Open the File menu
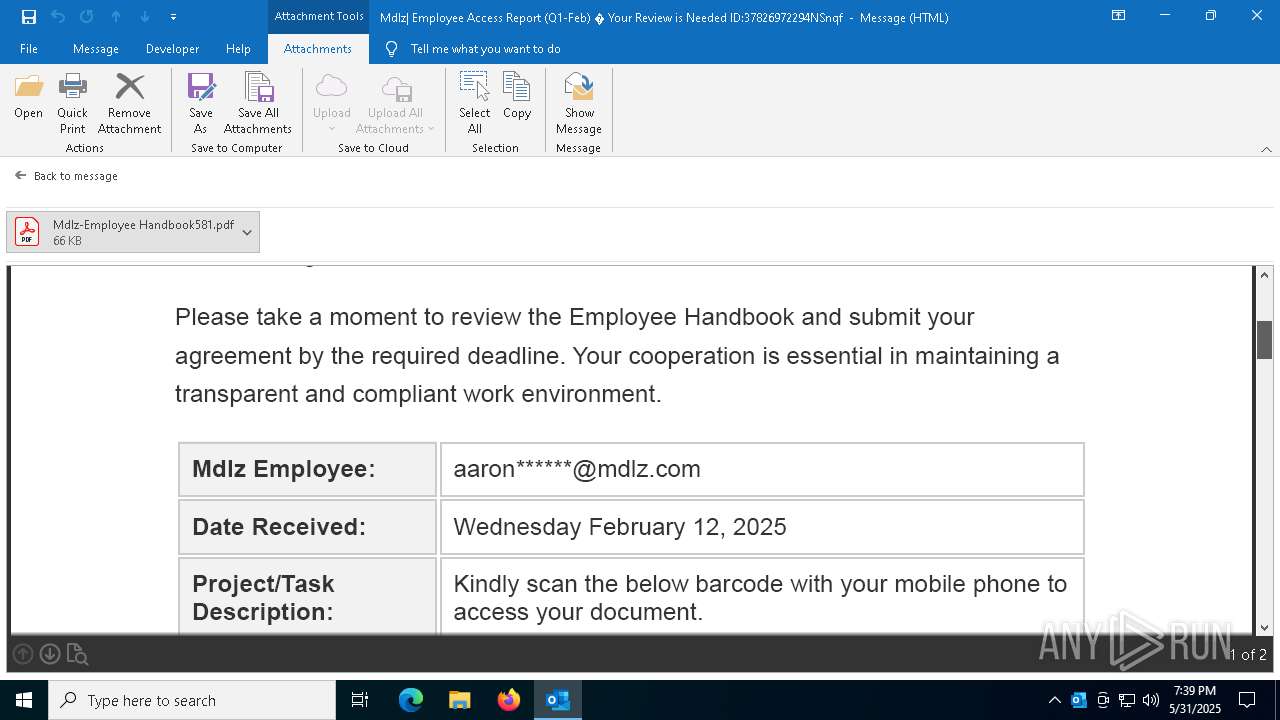Image resolution: width=1280 pixels, height=720 pixels. coord(29,48)
